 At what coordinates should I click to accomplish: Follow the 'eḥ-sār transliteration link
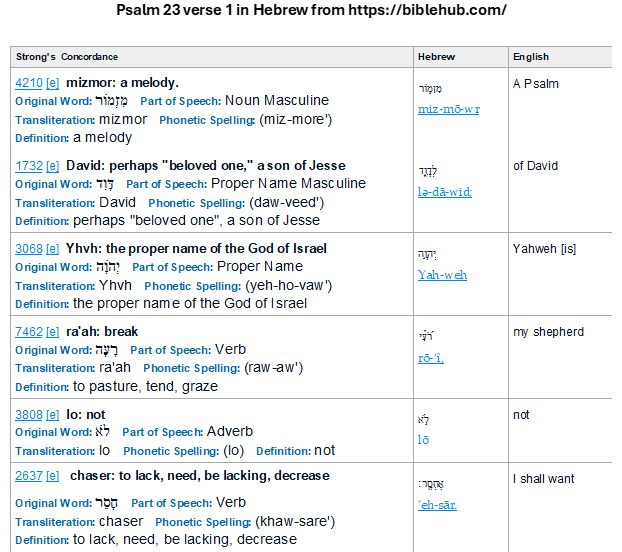pyautogui.click(x=437, y=505)
